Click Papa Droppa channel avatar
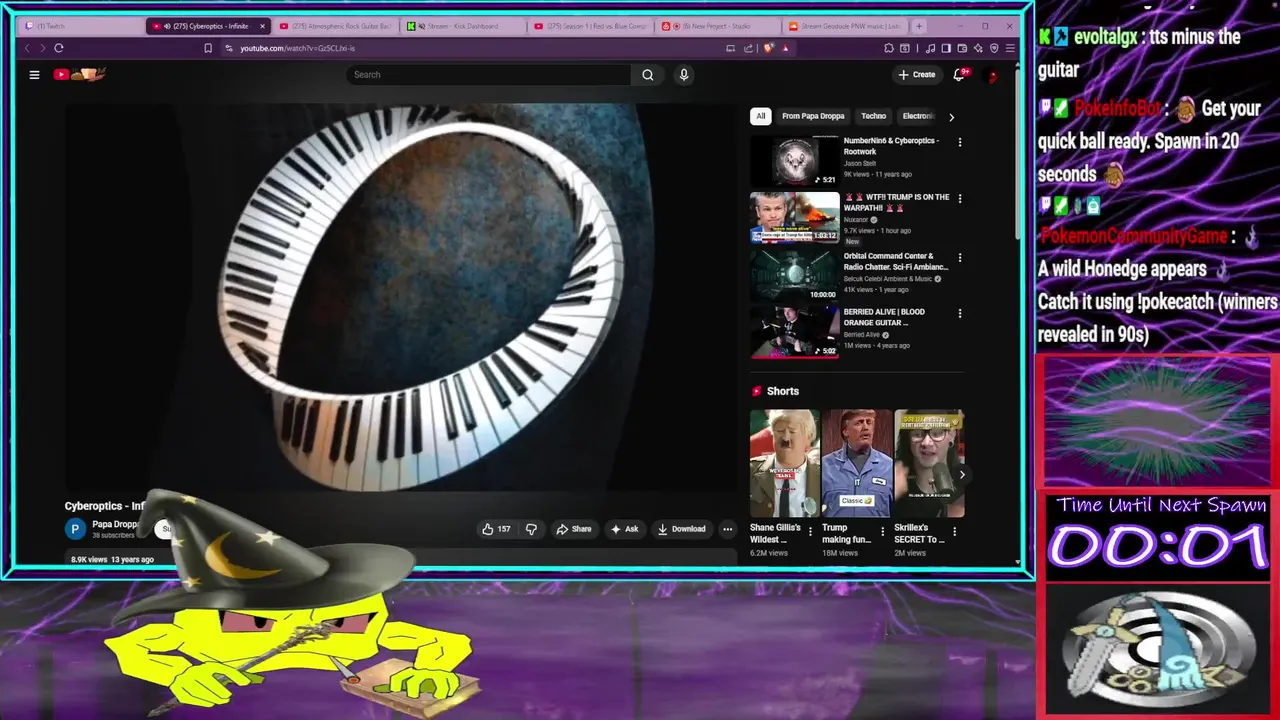This screenshot has height=720, width=1280. point(75,529)
